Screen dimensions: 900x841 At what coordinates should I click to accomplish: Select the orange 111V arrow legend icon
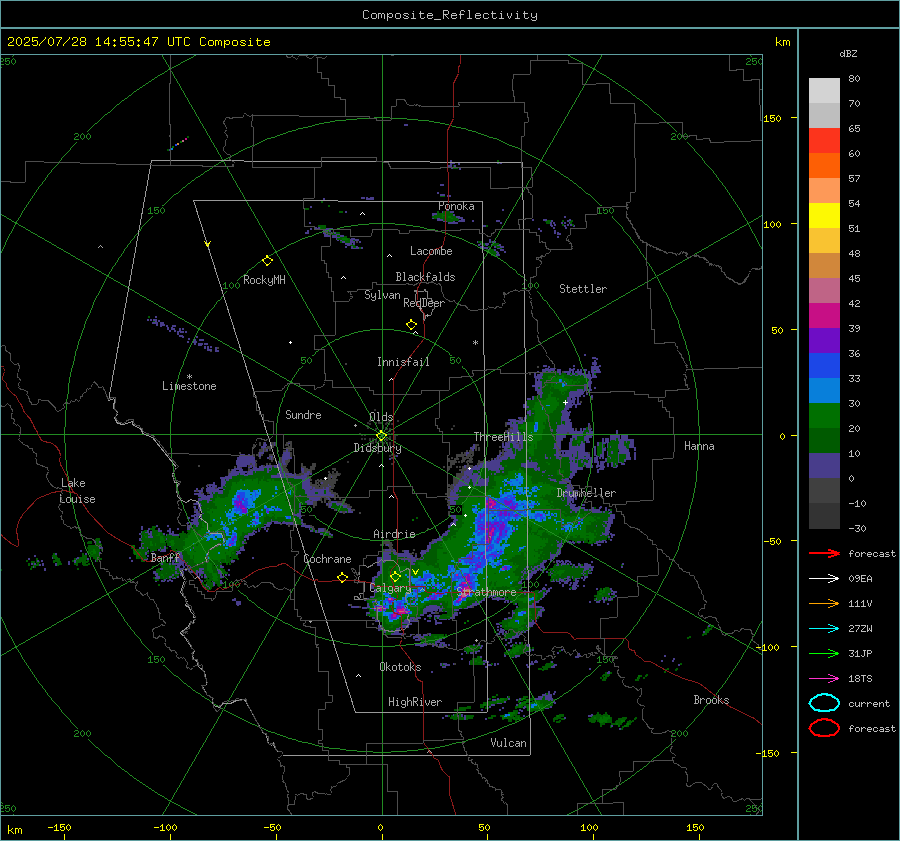824,603
